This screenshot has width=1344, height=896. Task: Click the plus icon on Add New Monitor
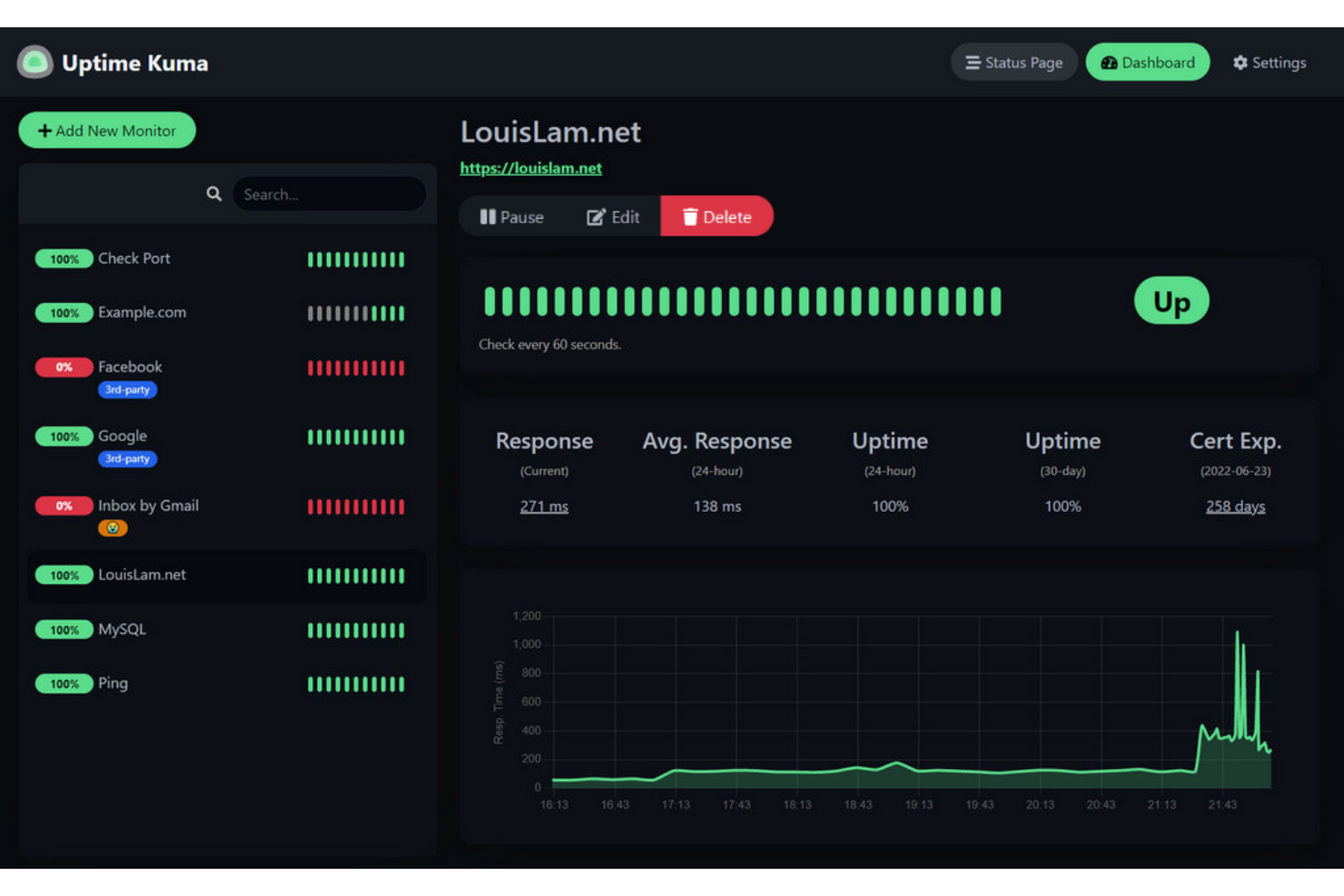[44, 130]
